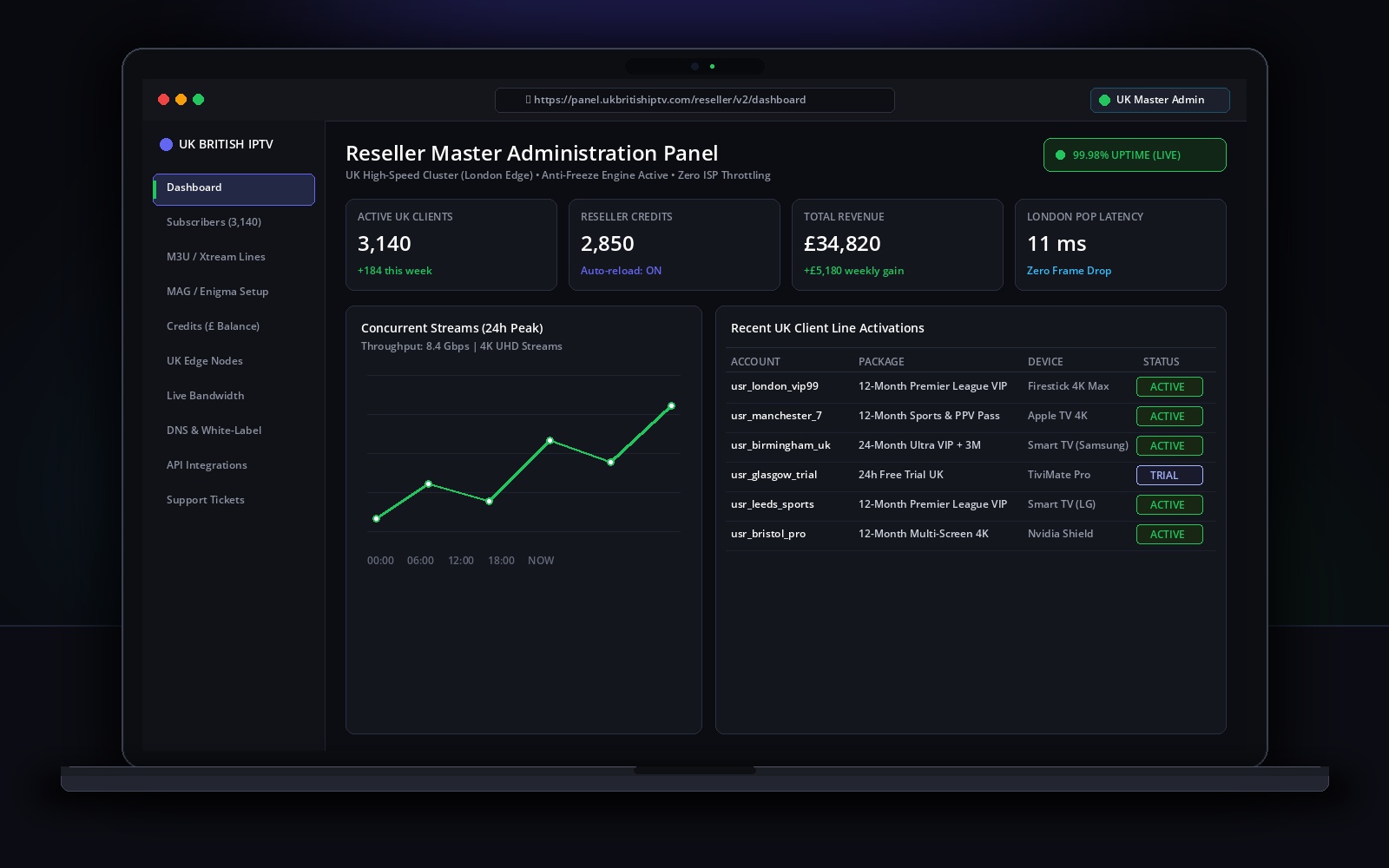Click the Auto-reload: ON link
Image resolution: width=1389 pixels, height=868 pixels.
621,271
